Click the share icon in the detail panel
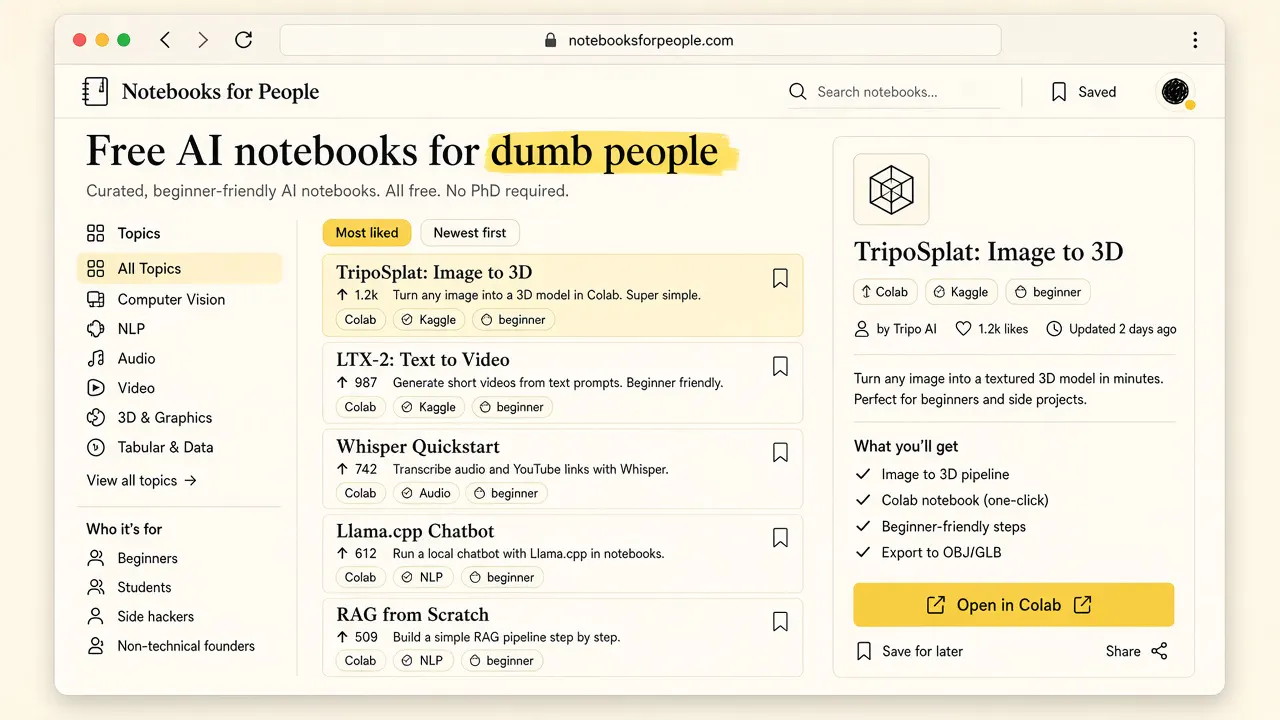 click(x=1159, y=651)
